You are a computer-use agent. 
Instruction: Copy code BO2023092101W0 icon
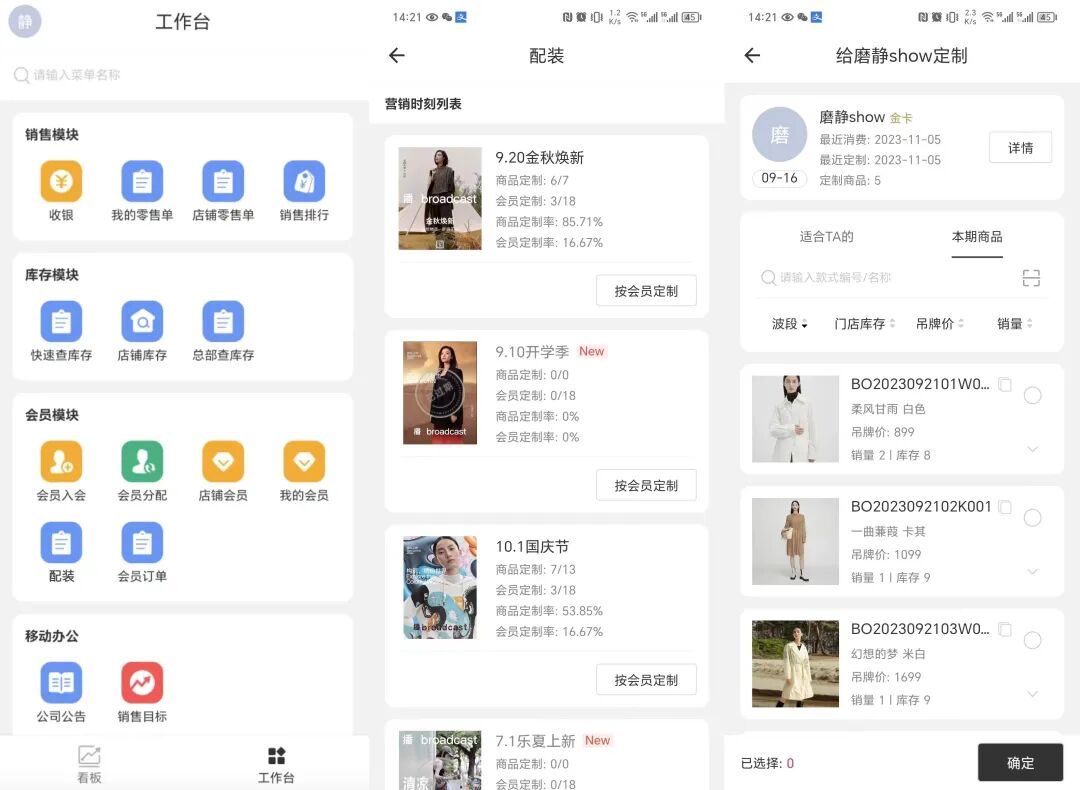pyautogui.click(x=1005, y=384)
